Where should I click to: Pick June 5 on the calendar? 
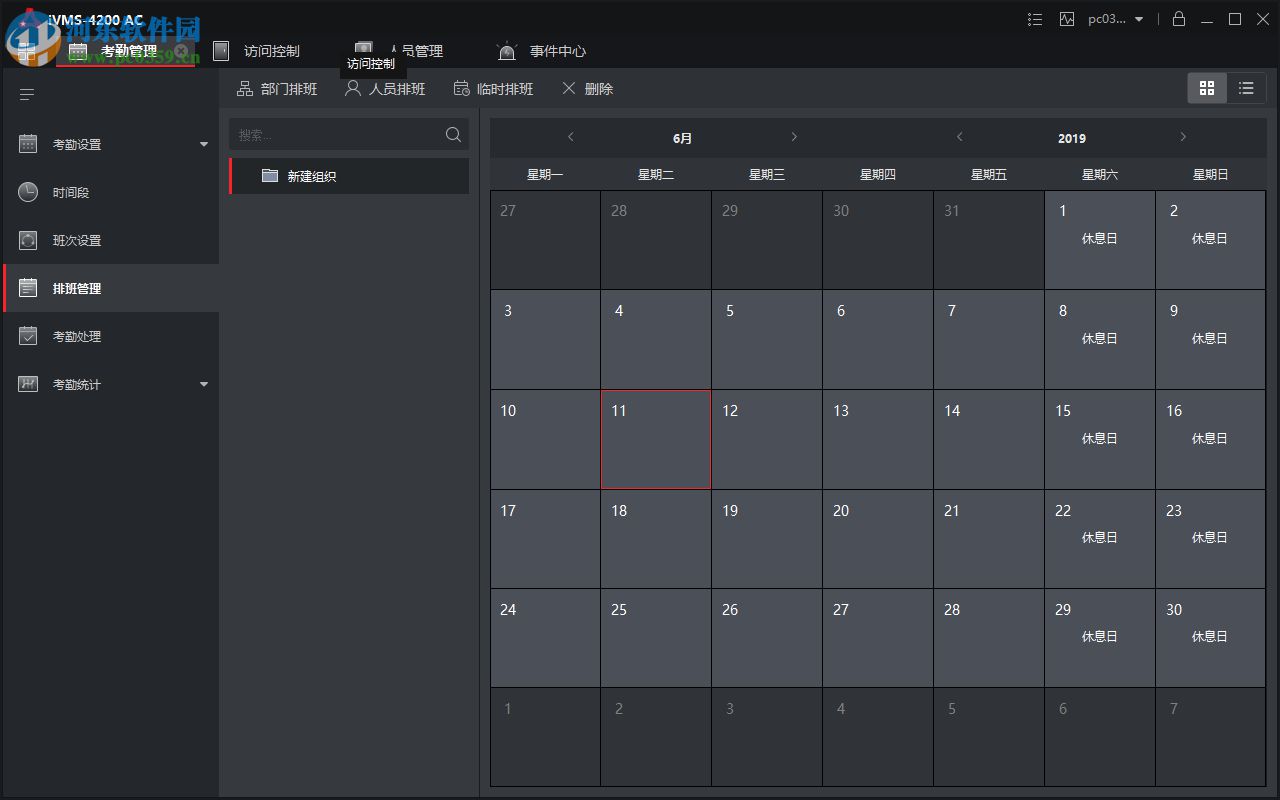coord(767,340)
